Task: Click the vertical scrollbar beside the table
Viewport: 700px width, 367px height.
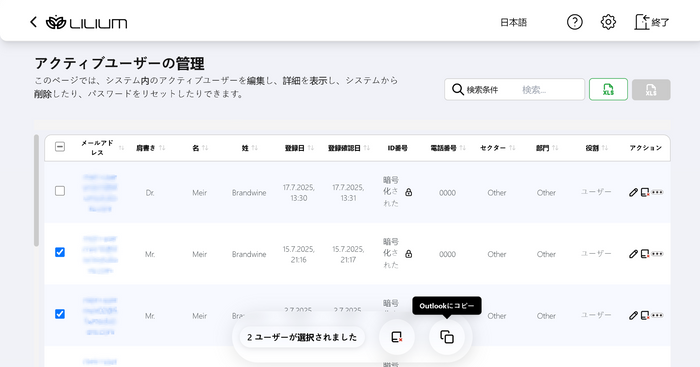Action: coord(36,190)
